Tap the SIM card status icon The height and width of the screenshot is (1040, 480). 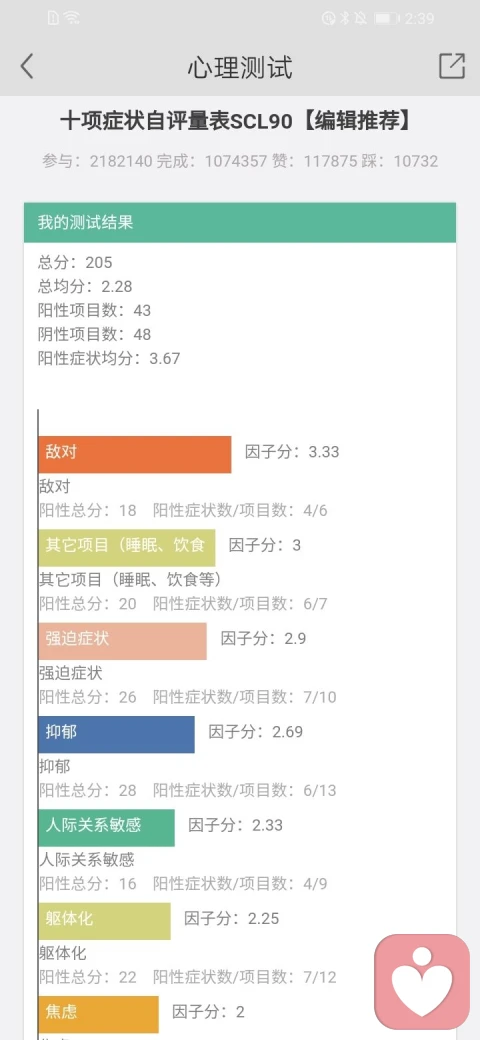tap(54, 18)
